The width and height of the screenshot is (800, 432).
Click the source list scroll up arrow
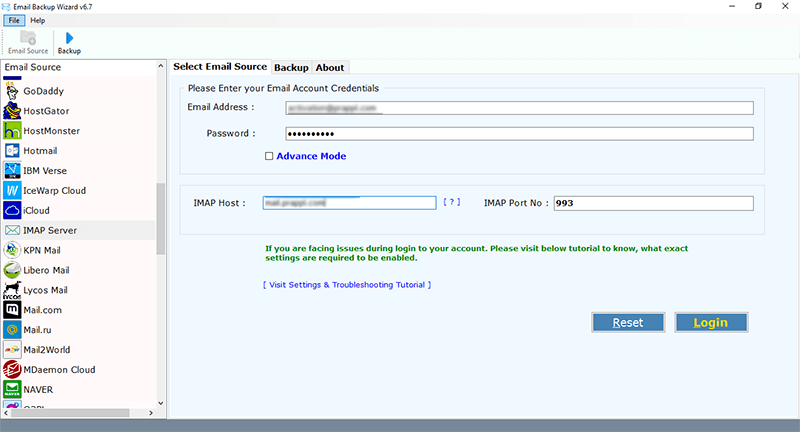tap(161, 66)
